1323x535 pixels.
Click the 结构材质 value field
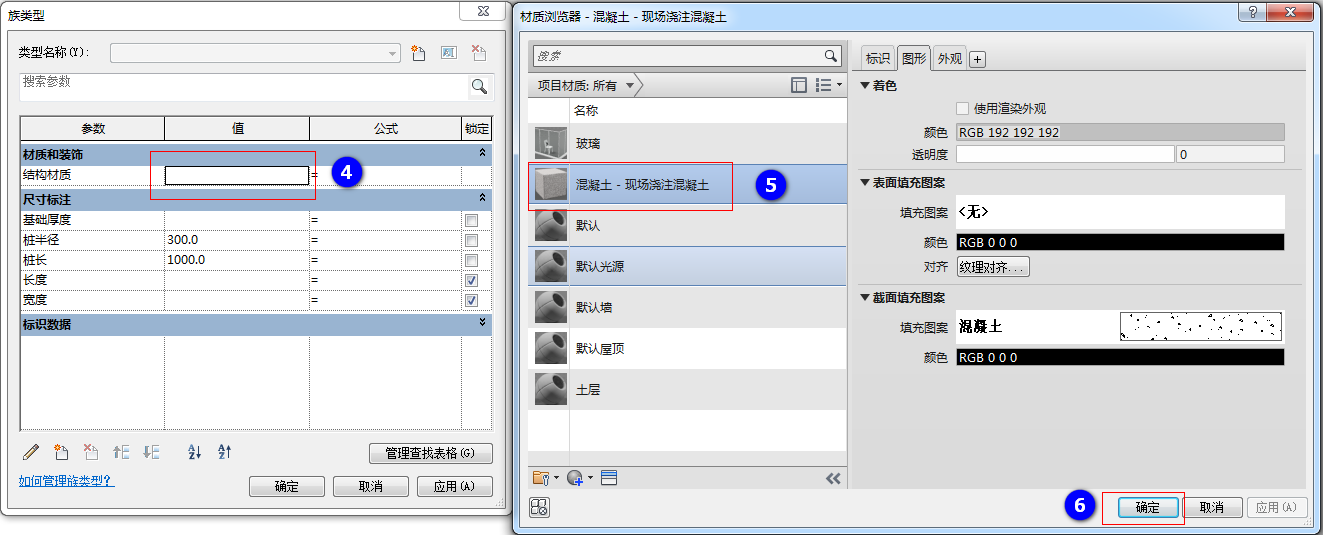237,175
